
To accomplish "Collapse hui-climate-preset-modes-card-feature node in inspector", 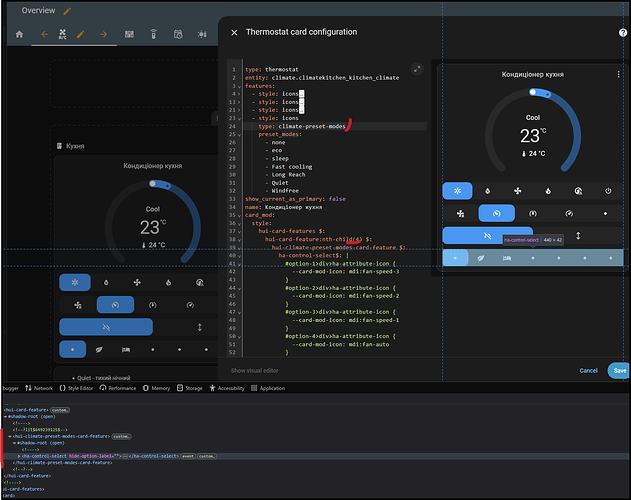I will click(10, 436).
